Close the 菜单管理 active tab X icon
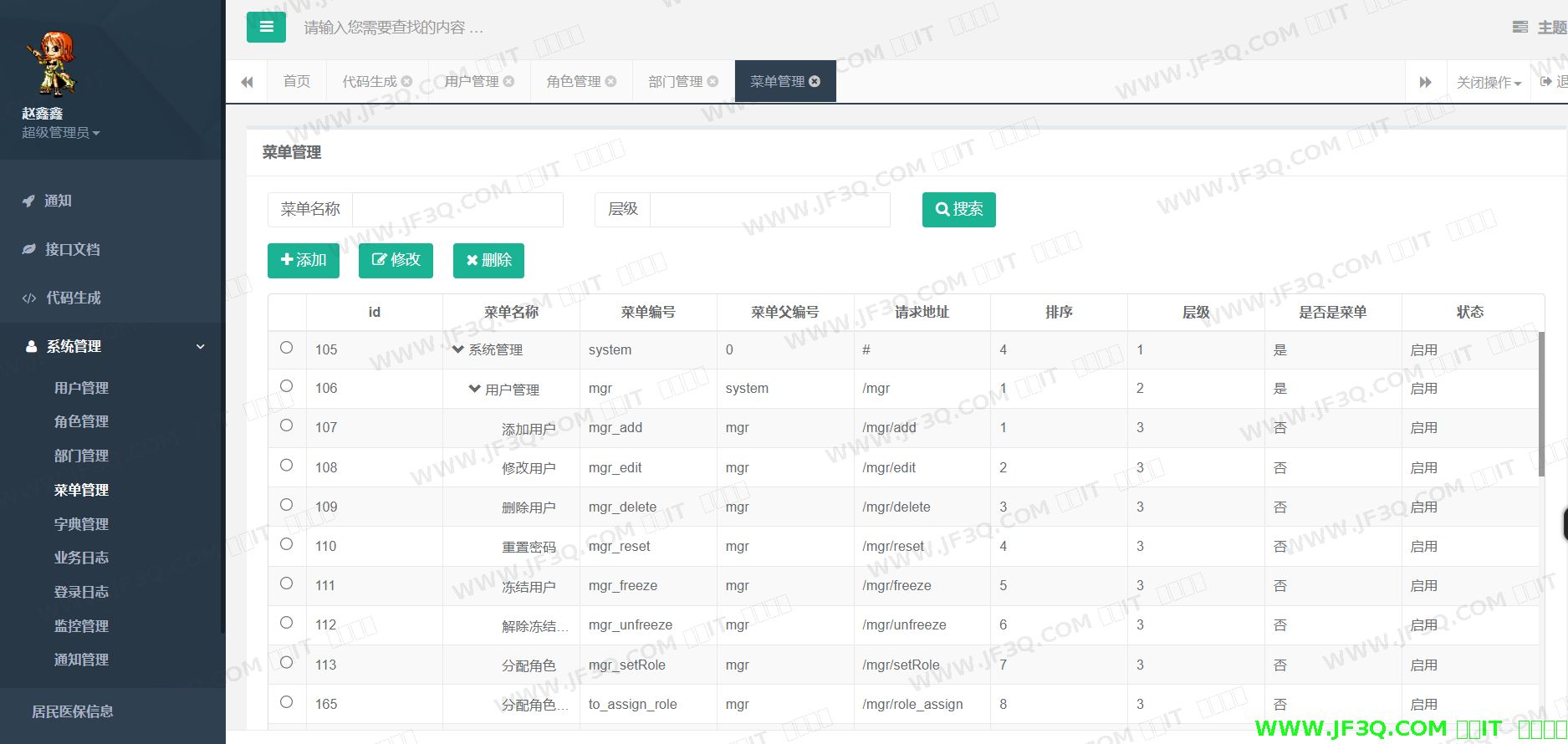 (x=815, y=81)
